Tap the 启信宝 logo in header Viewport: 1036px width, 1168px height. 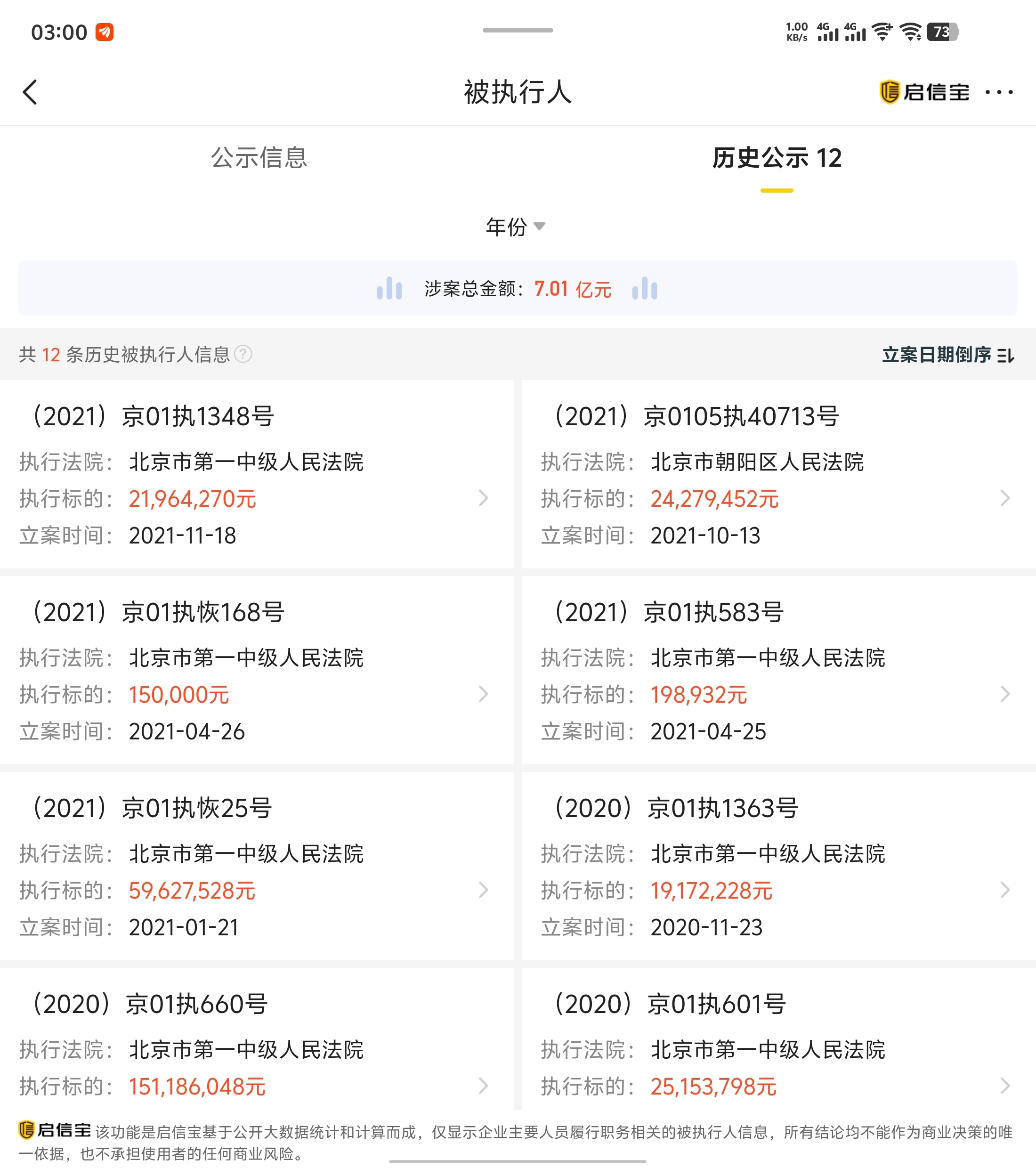924,92
